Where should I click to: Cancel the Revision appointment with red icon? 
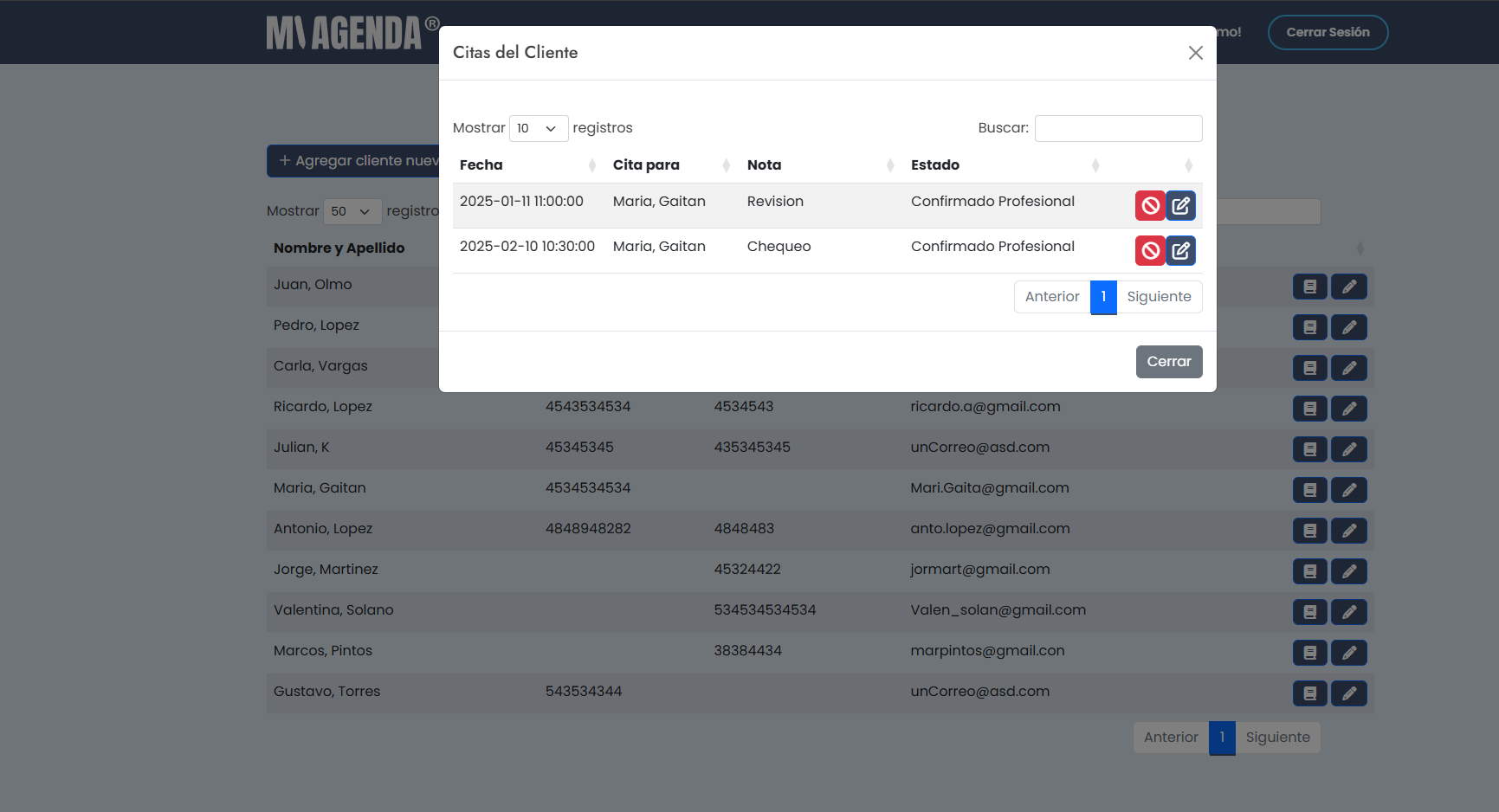tap(1149, 206)
